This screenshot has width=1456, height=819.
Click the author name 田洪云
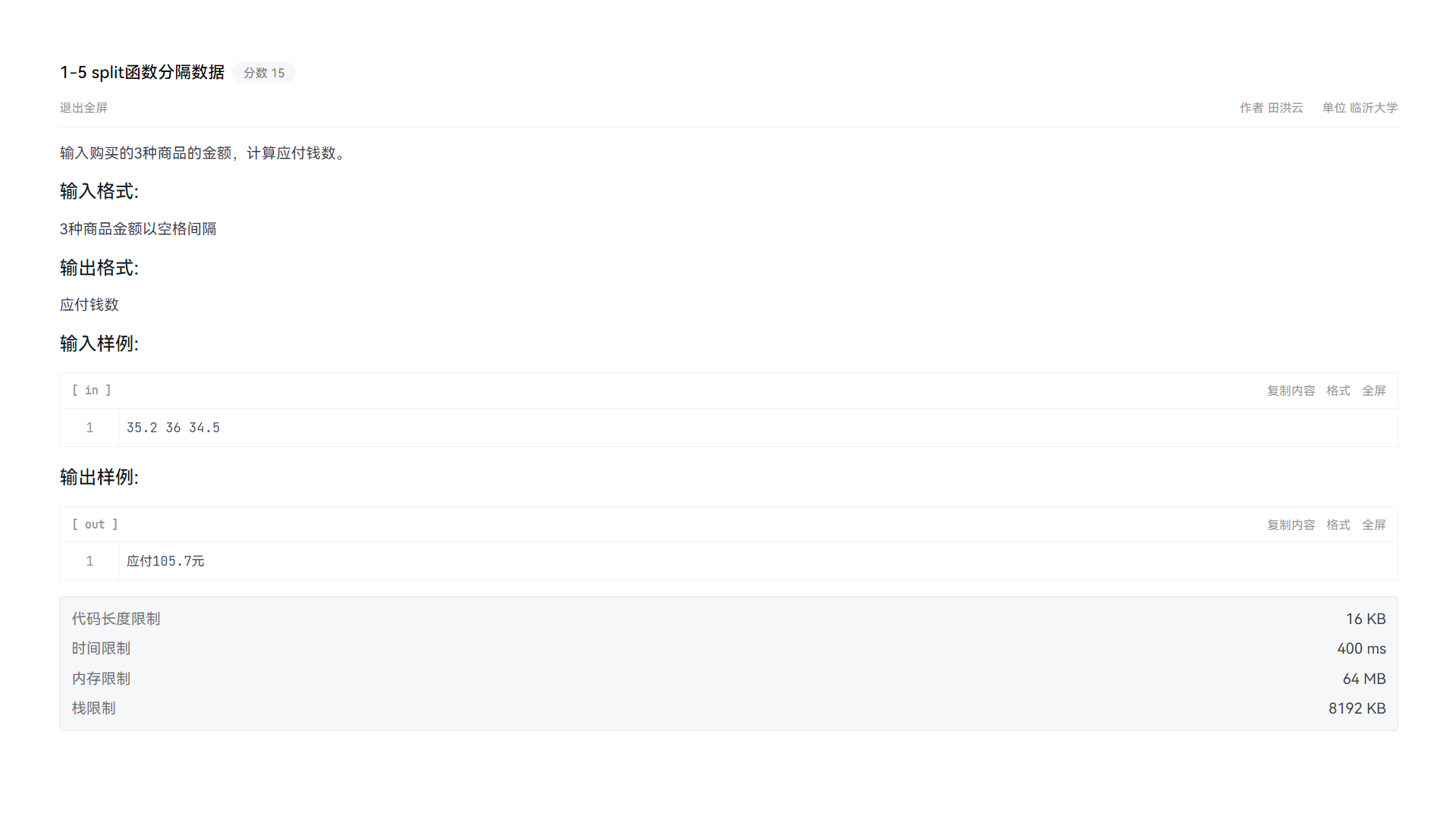pos(1285,108)
